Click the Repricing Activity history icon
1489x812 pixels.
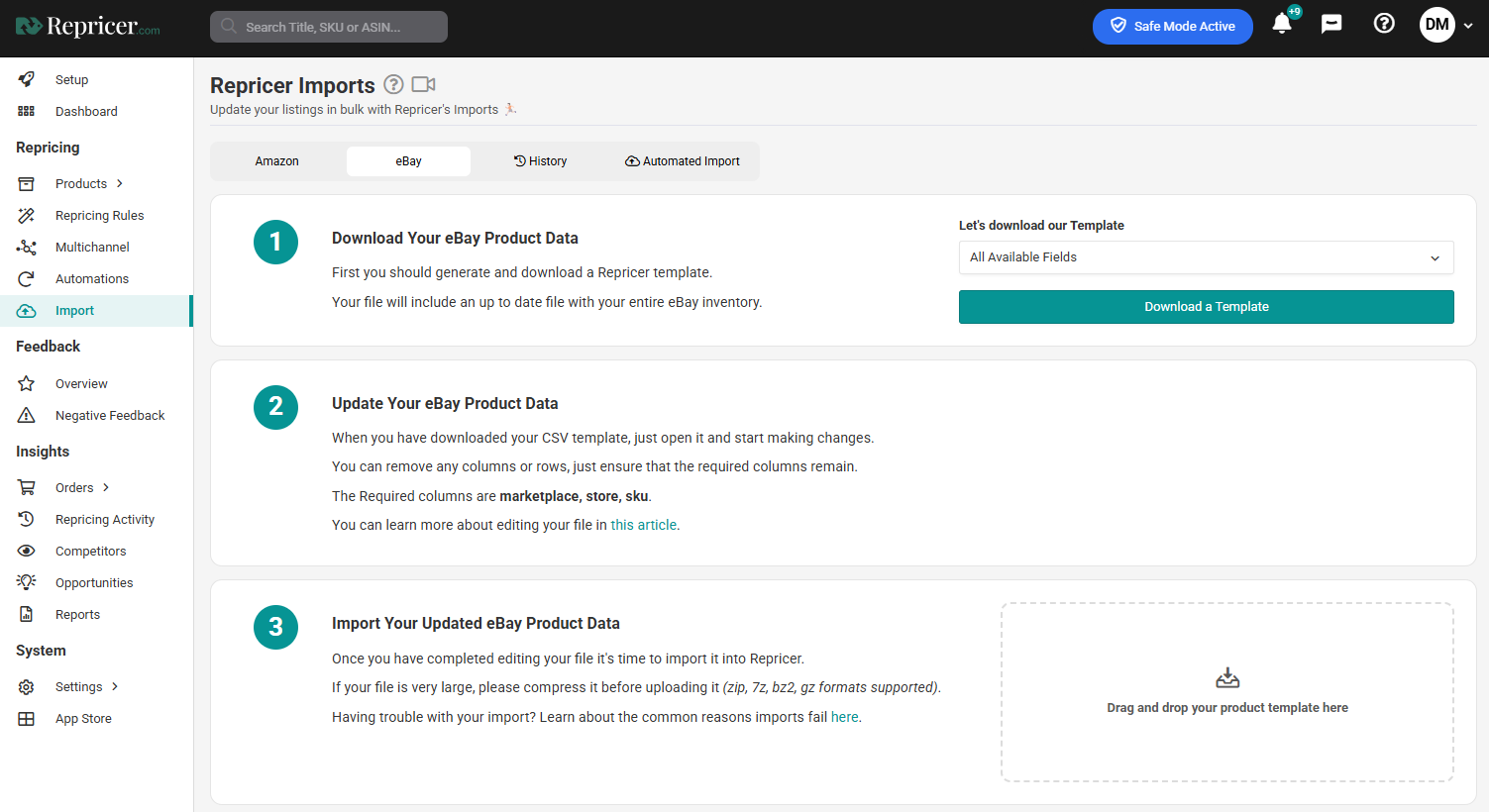coord(27,519)
